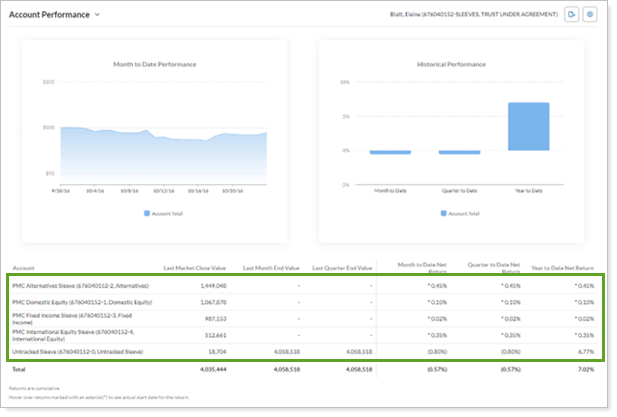This screenshot has width=617, height=417.
Task: Open the settings gear icon
Action: point(590,15)
